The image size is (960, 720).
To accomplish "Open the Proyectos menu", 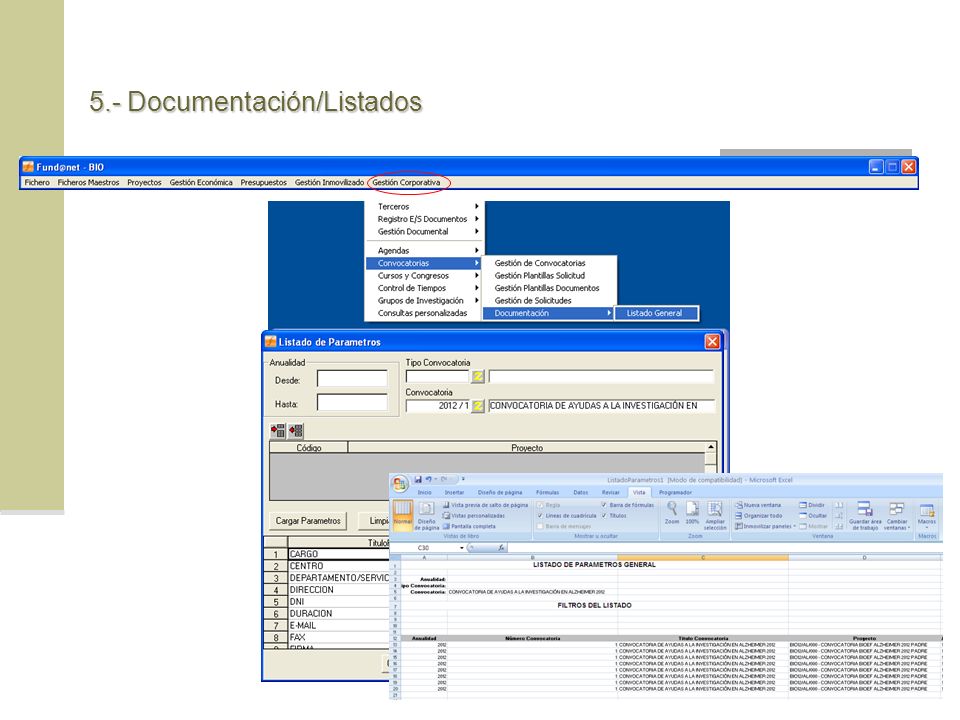I will pyautogui.click(x=144, y=182).
